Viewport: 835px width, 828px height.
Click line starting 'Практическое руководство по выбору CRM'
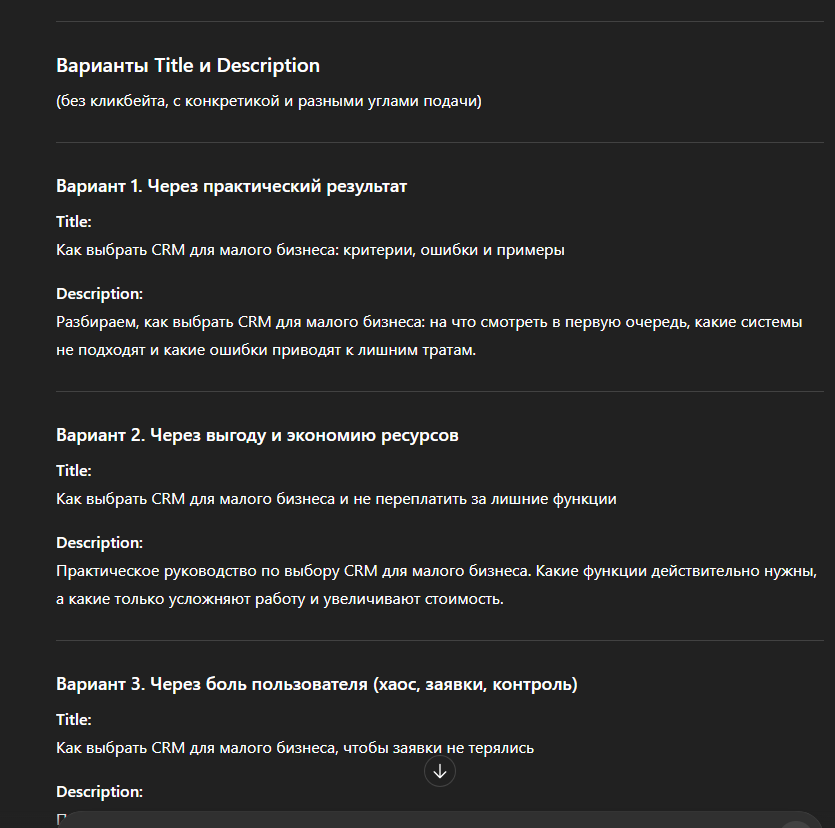tap(437, 571)
